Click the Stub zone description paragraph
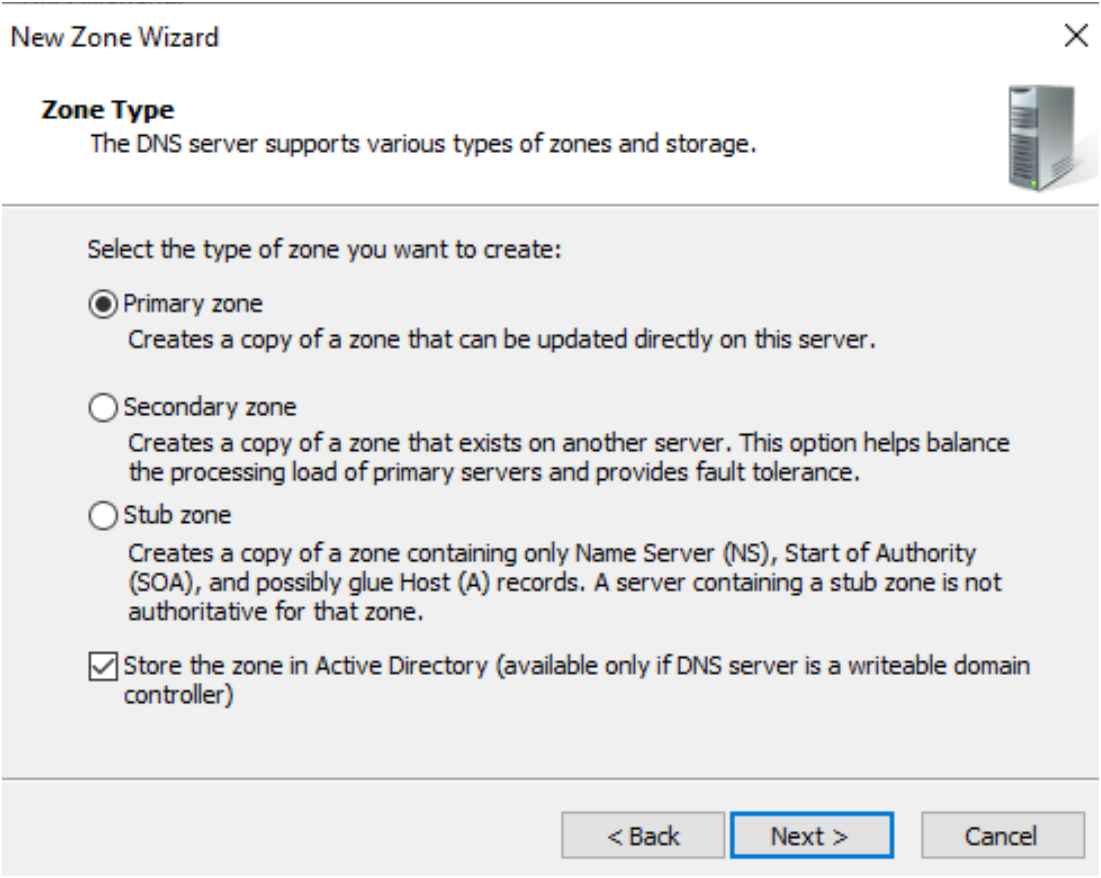 point(565,582)
